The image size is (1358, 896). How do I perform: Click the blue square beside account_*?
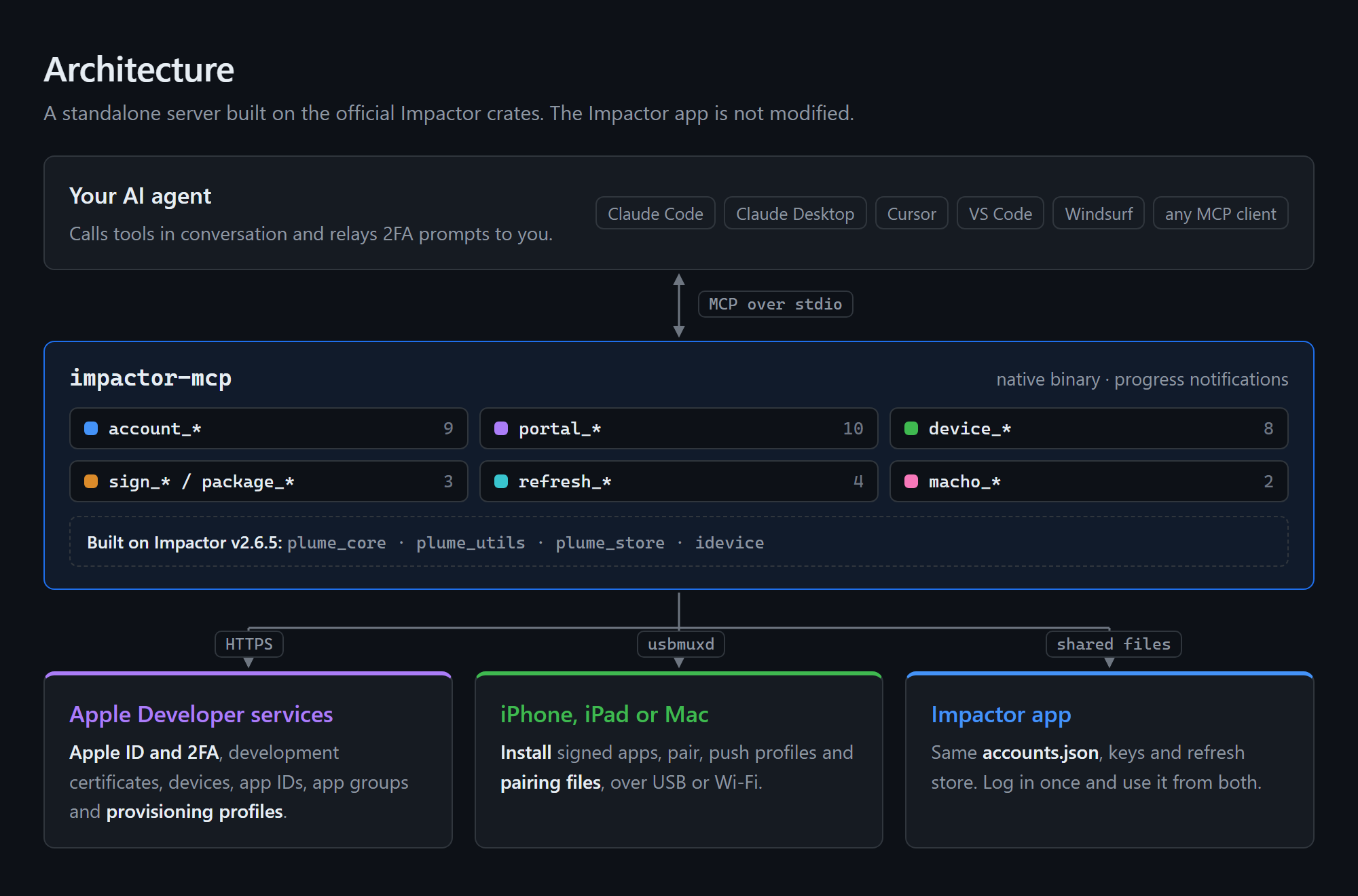[x=91, y=428]
